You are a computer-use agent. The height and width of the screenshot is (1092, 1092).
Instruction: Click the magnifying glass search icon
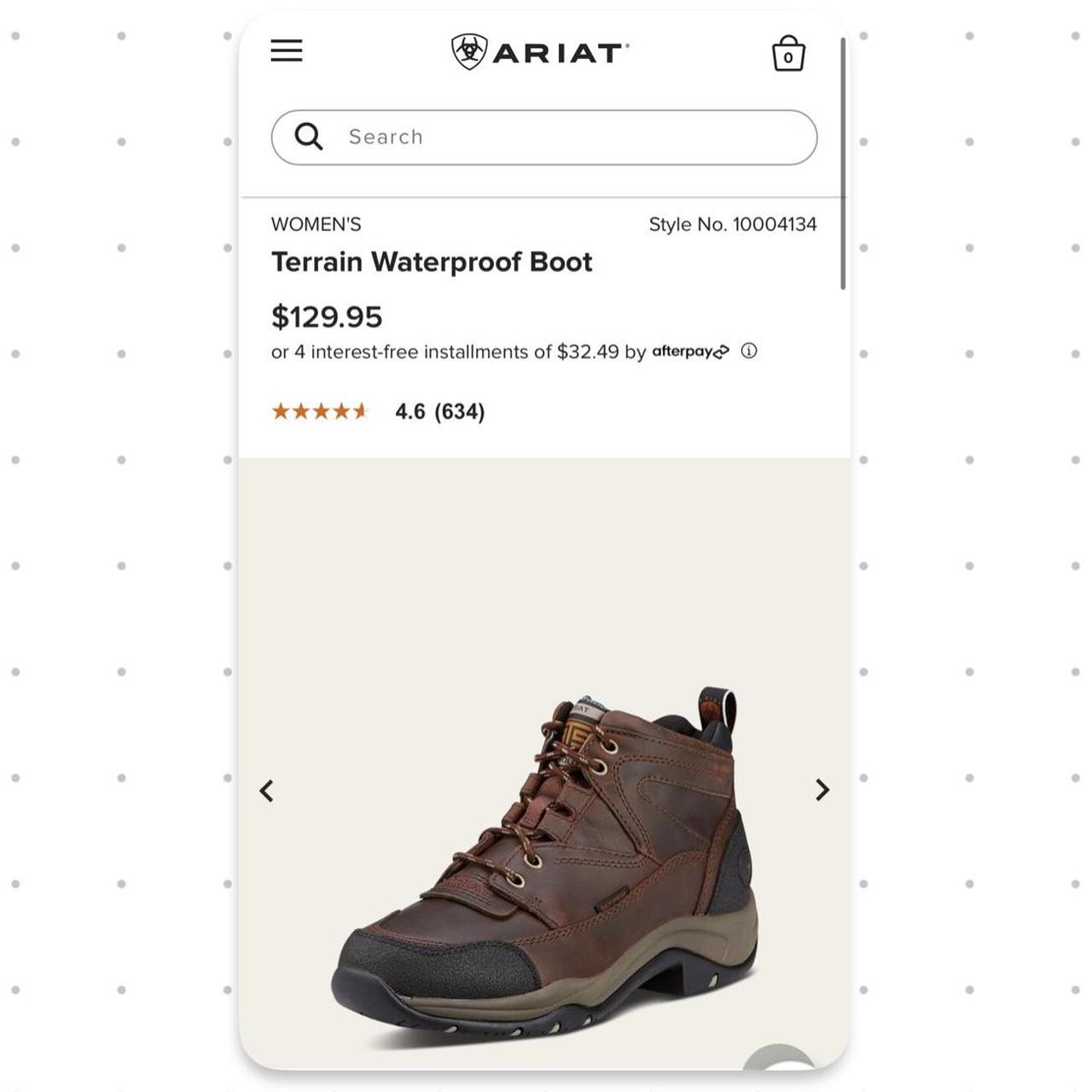tap(309, 136)
